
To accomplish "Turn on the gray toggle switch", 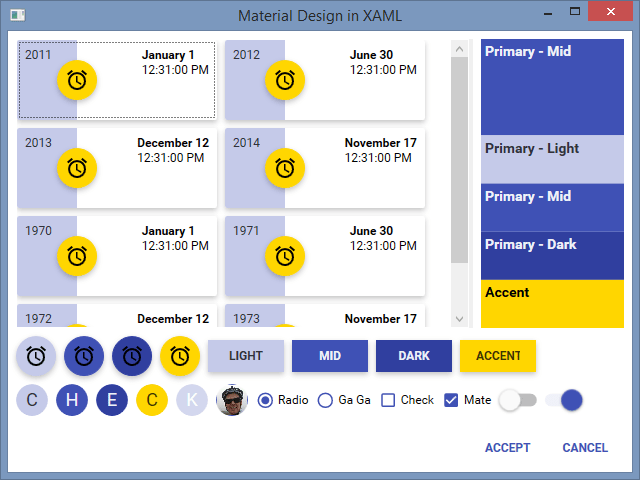I will (x=518, y=400).
